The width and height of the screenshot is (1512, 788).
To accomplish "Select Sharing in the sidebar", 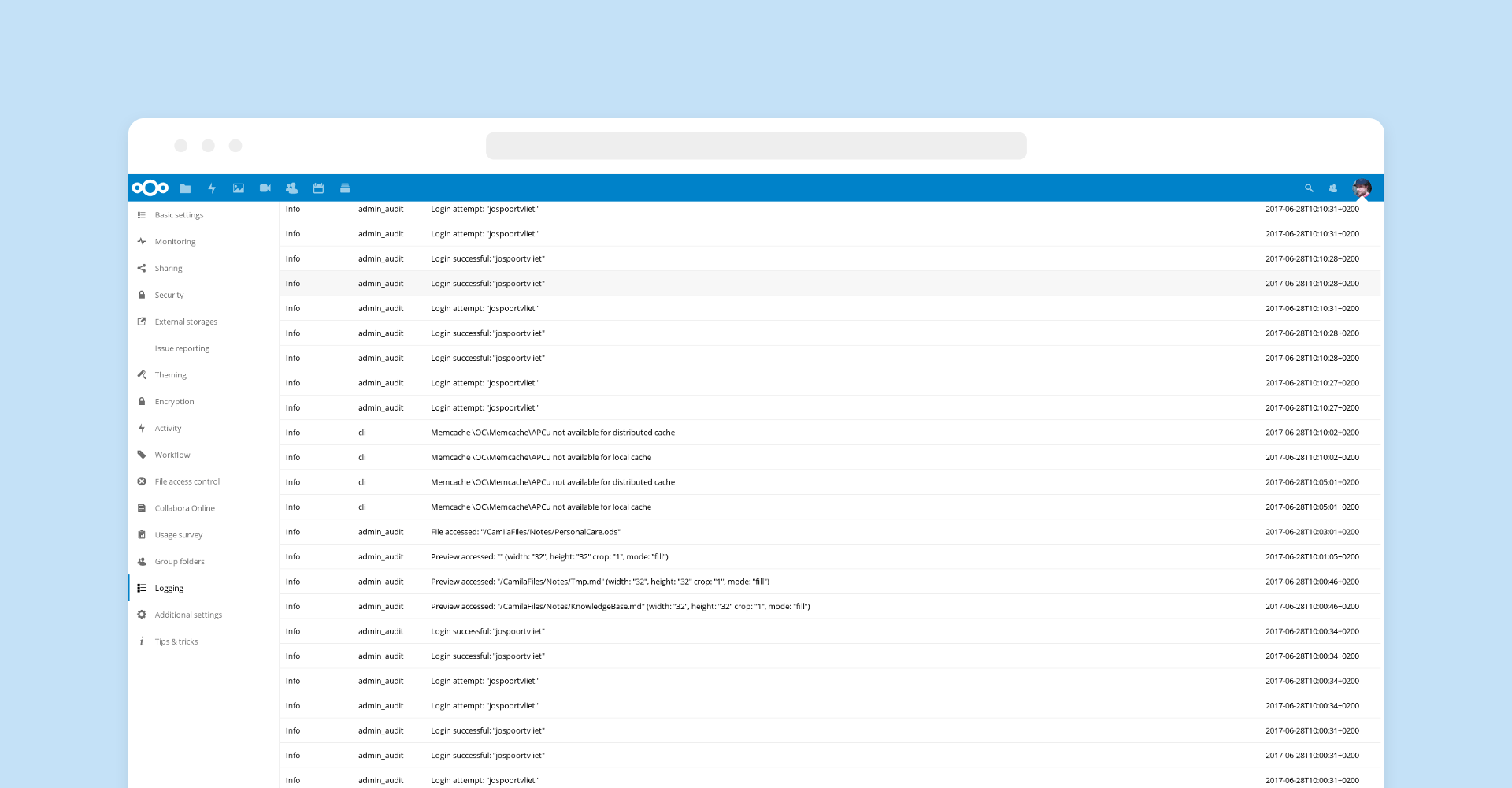I will tap(168, 269).
